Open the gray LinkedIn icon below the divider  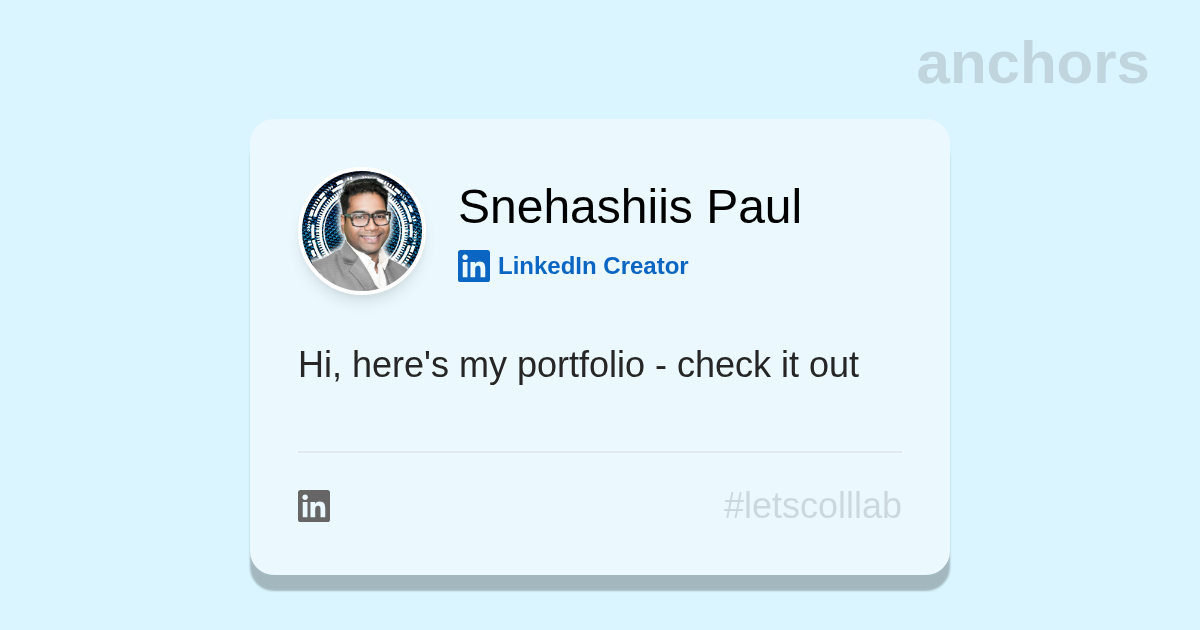coord(314,506)
